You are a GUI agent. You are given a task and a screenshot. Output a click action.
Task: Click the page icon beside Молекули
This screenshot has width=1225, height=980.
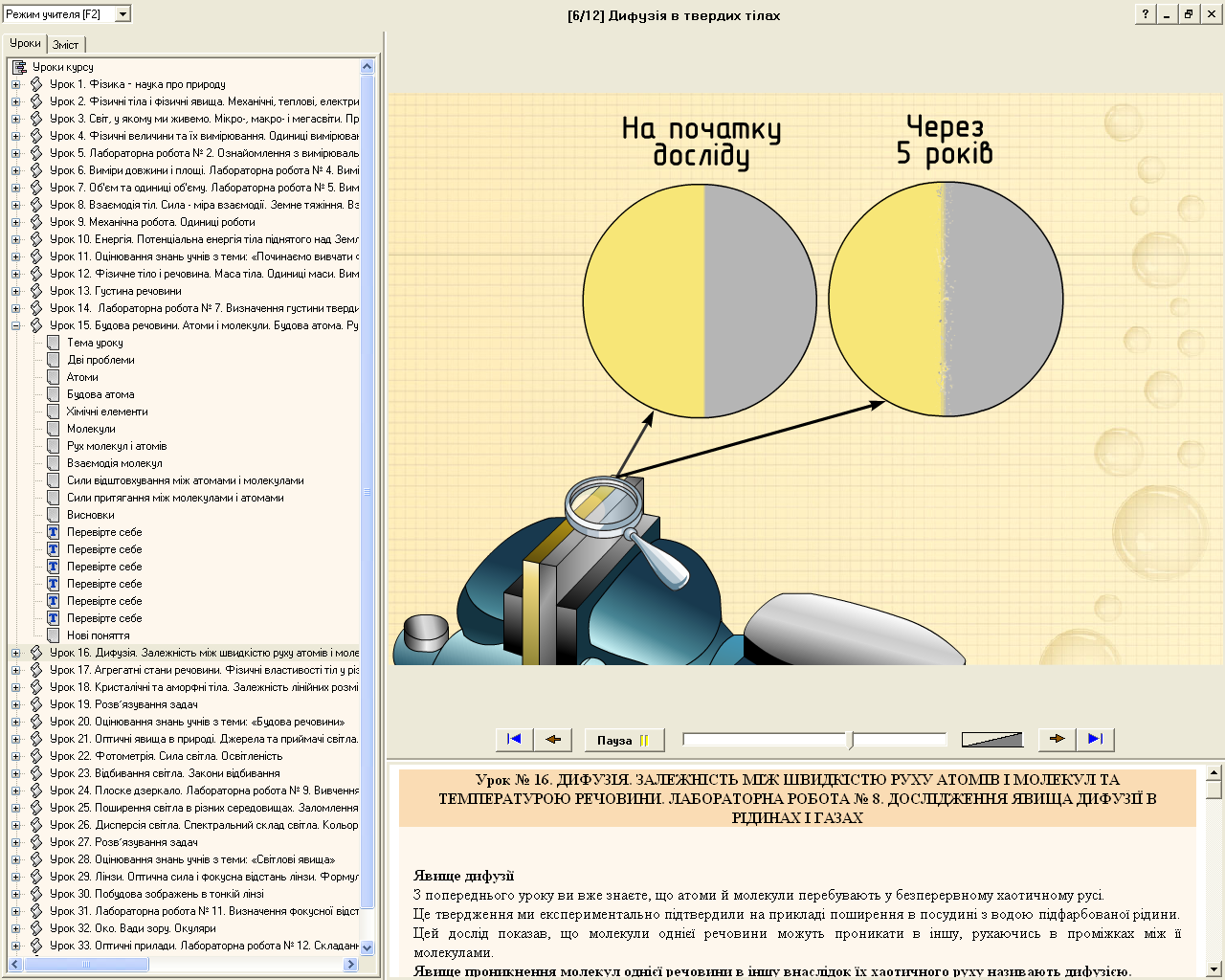(x=54, y=429)
